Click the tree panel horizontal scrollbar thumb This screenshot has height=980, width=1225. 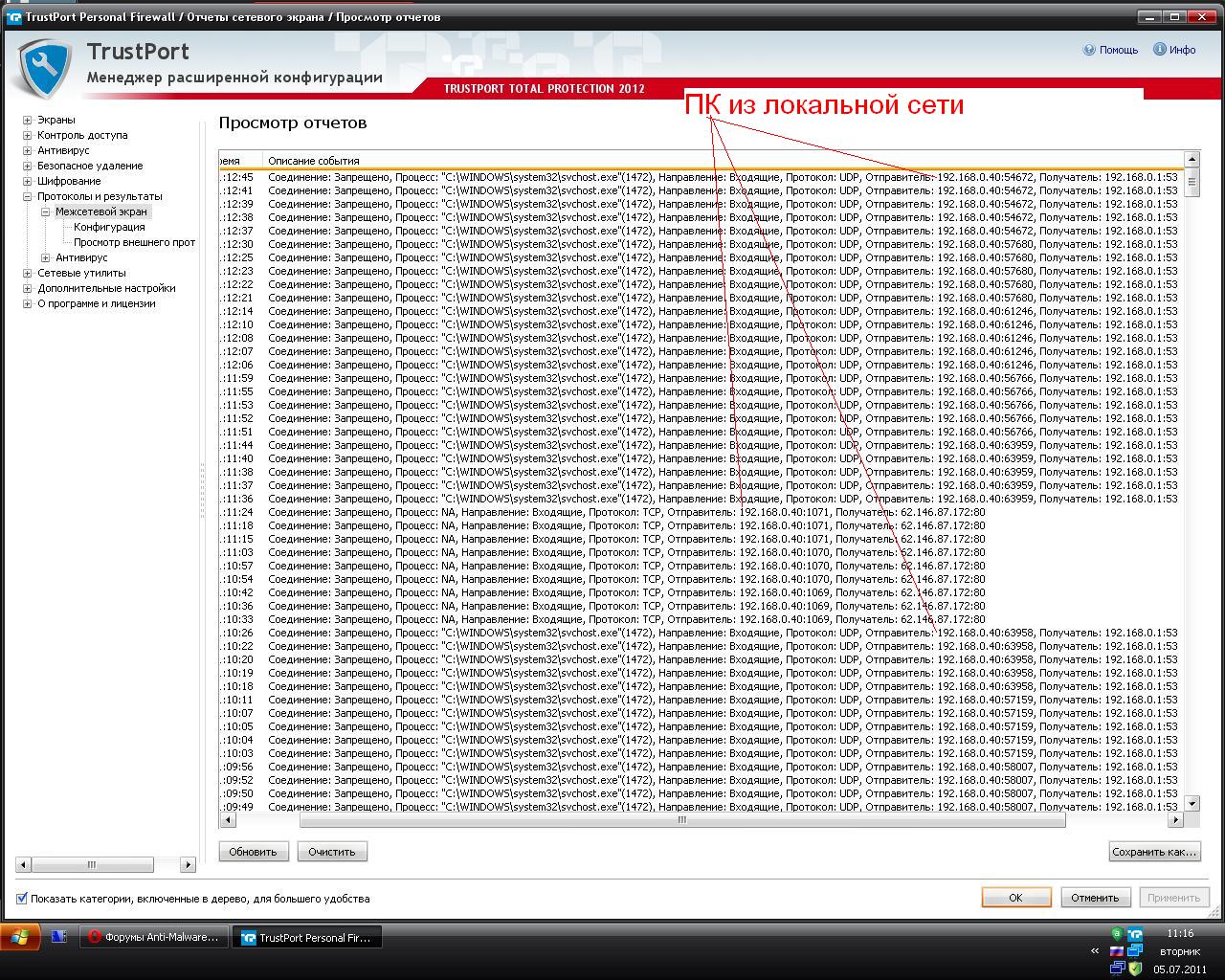(x=92, y=865)
